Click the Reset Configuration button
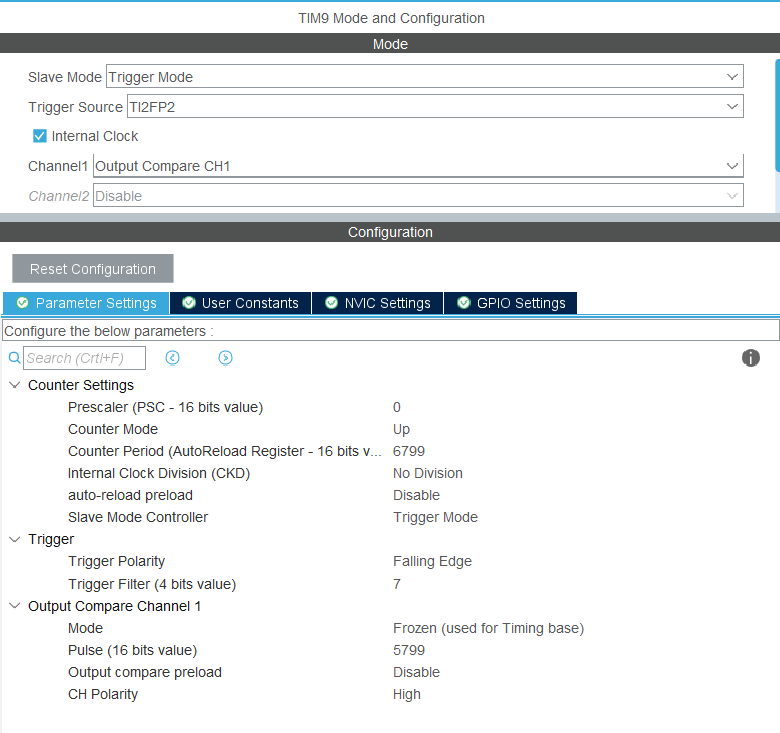Image resolution: width=780 pixels, height=733 pixels. click(x=93, y=269)
